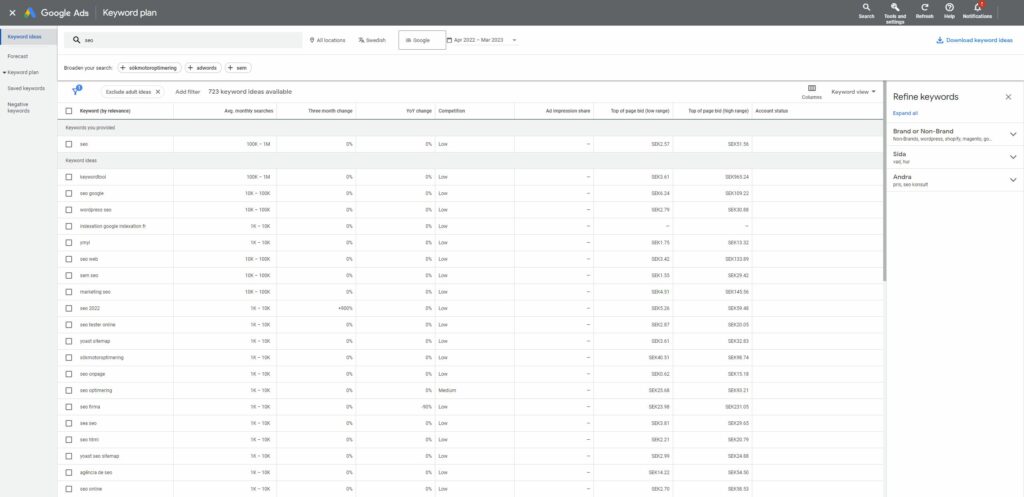Add sem to broaden your search
The height and width of the screenshot is (497, 1024).
click(x=238, y=68)
